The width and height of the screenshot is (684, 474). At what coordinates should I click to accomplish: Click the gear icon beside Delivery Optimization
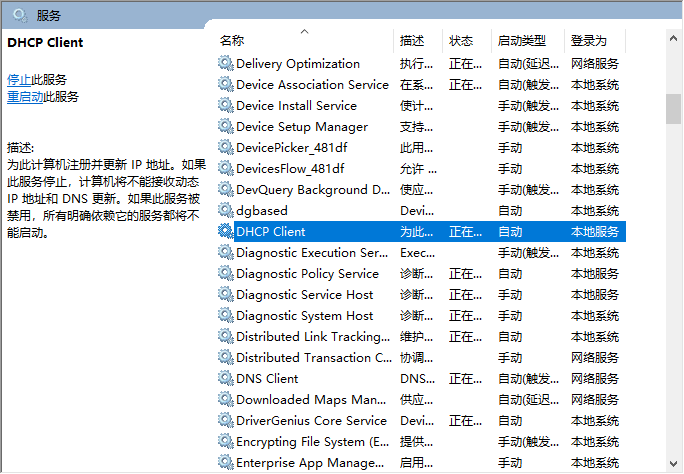click(x=225, y=64)
